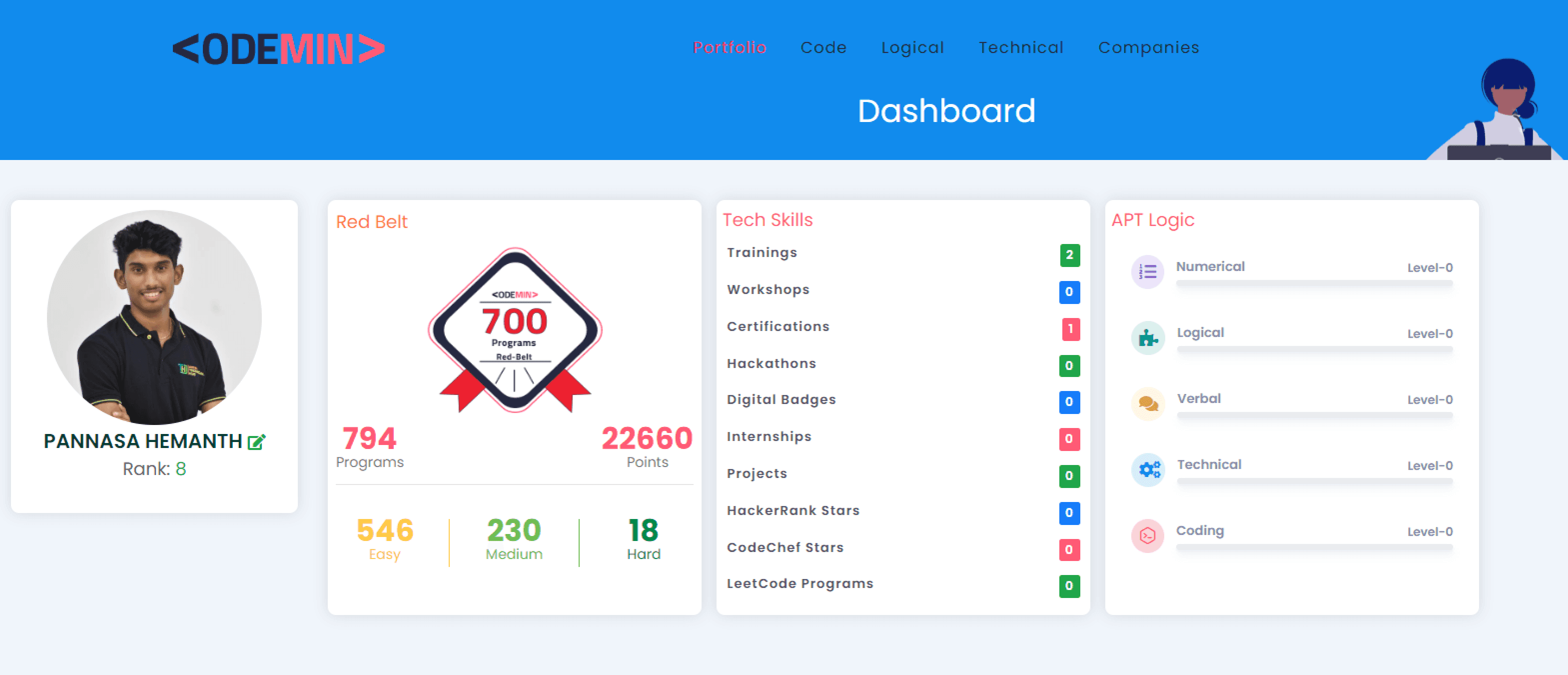1568x675 pixels.
Task: Click the CODEMIN logo in header
Action: [x=278, y=48]
